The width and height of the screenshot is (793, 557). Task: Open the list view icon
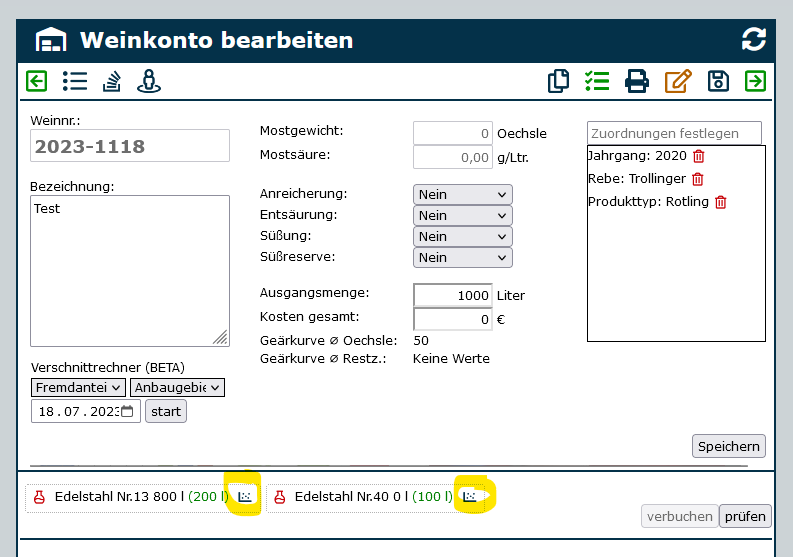point(74,81)
